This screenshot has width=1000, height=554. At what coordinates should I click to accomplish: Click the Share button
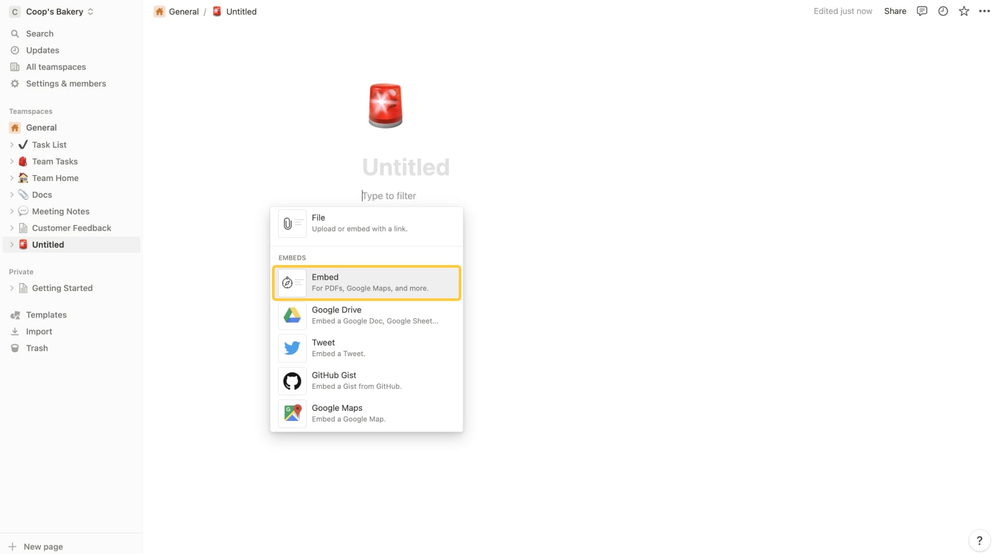[x=895, y=11]
